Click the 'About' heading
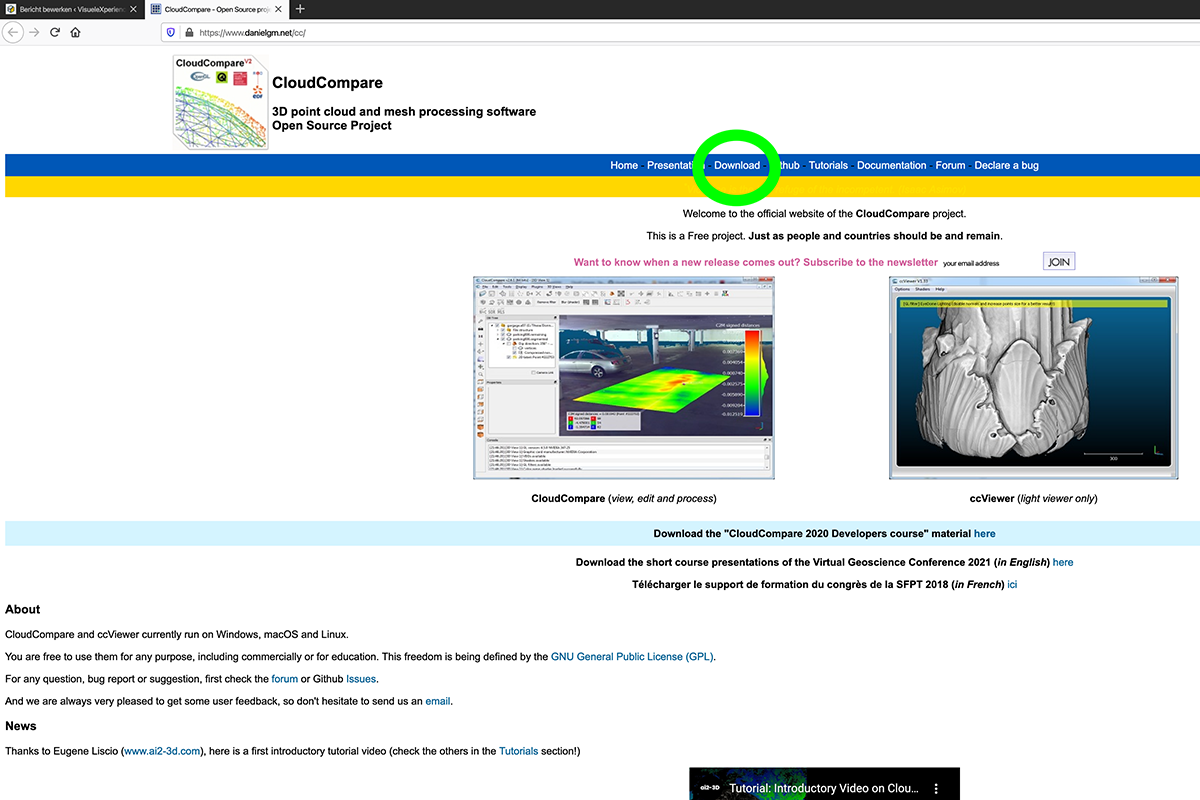The image size is (1200, 800). 23,609
